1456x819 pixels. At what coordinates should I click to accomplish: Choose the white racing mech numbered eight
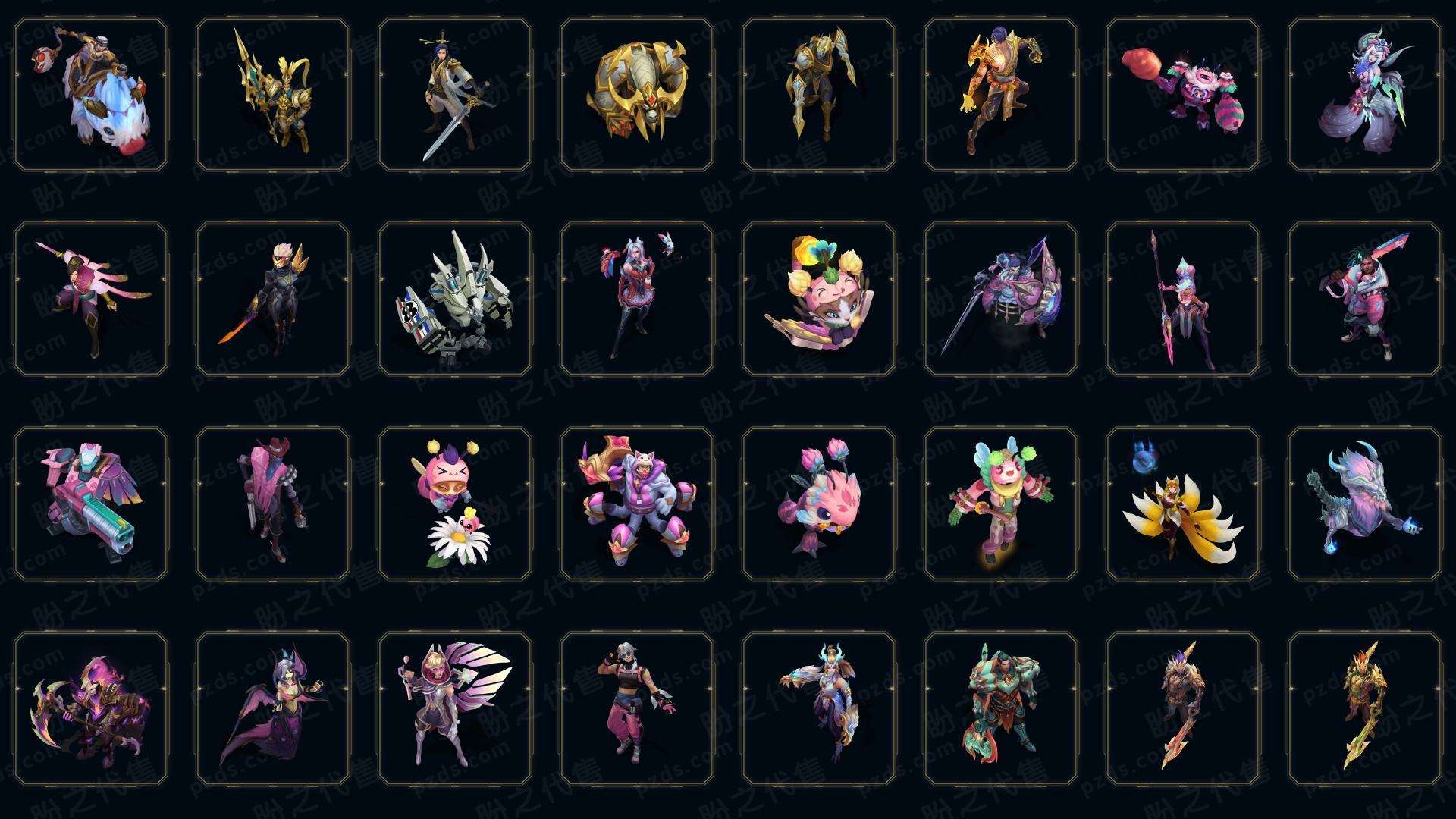[455, 300]
